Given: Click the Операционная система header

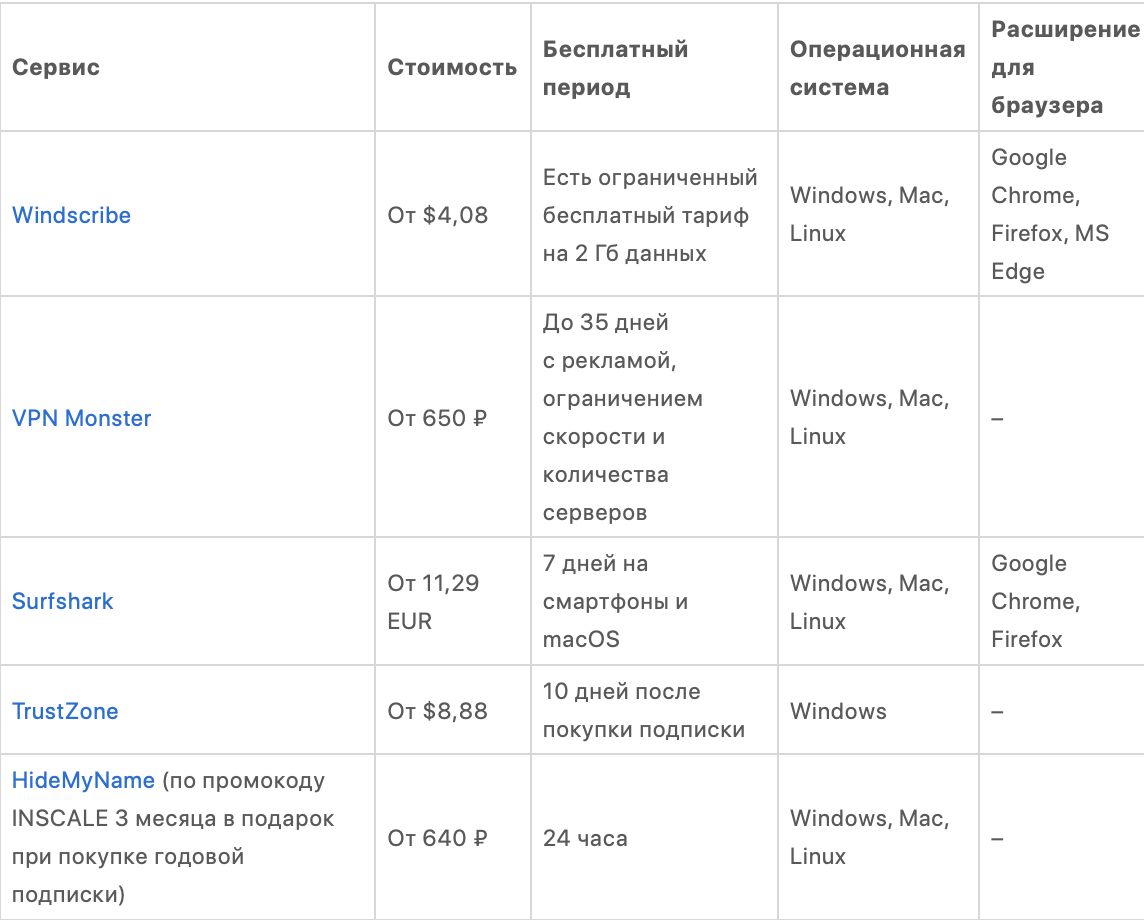Looking at the screenshot, I should click(877, 68).
